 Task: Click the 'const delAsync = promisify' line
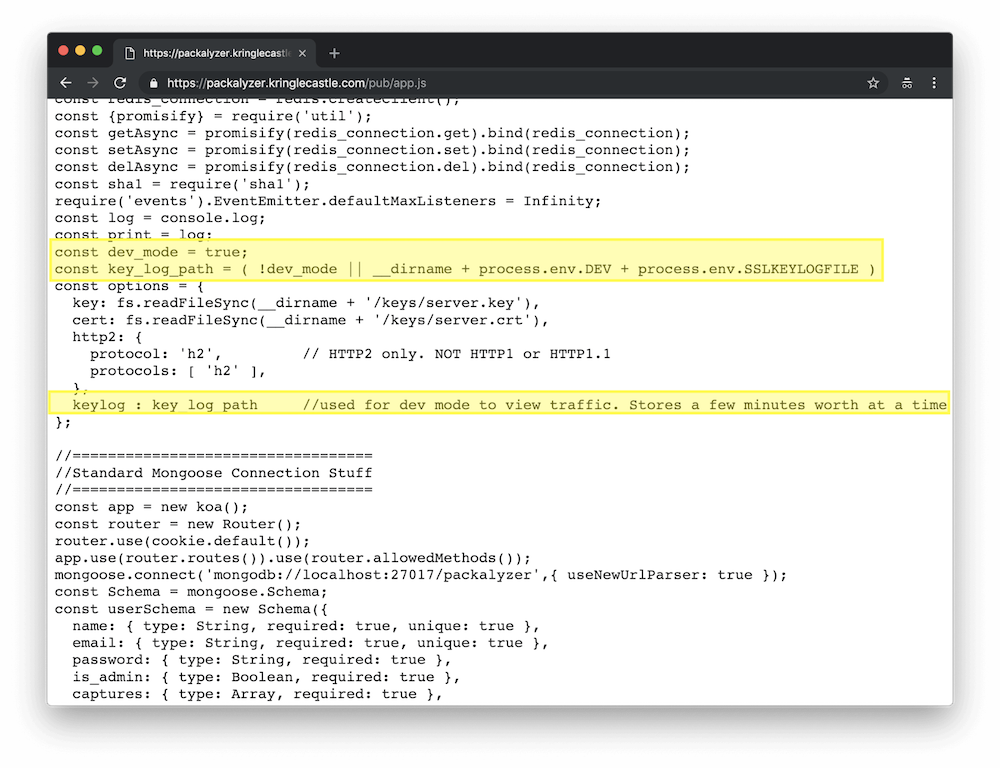point(372,167)
